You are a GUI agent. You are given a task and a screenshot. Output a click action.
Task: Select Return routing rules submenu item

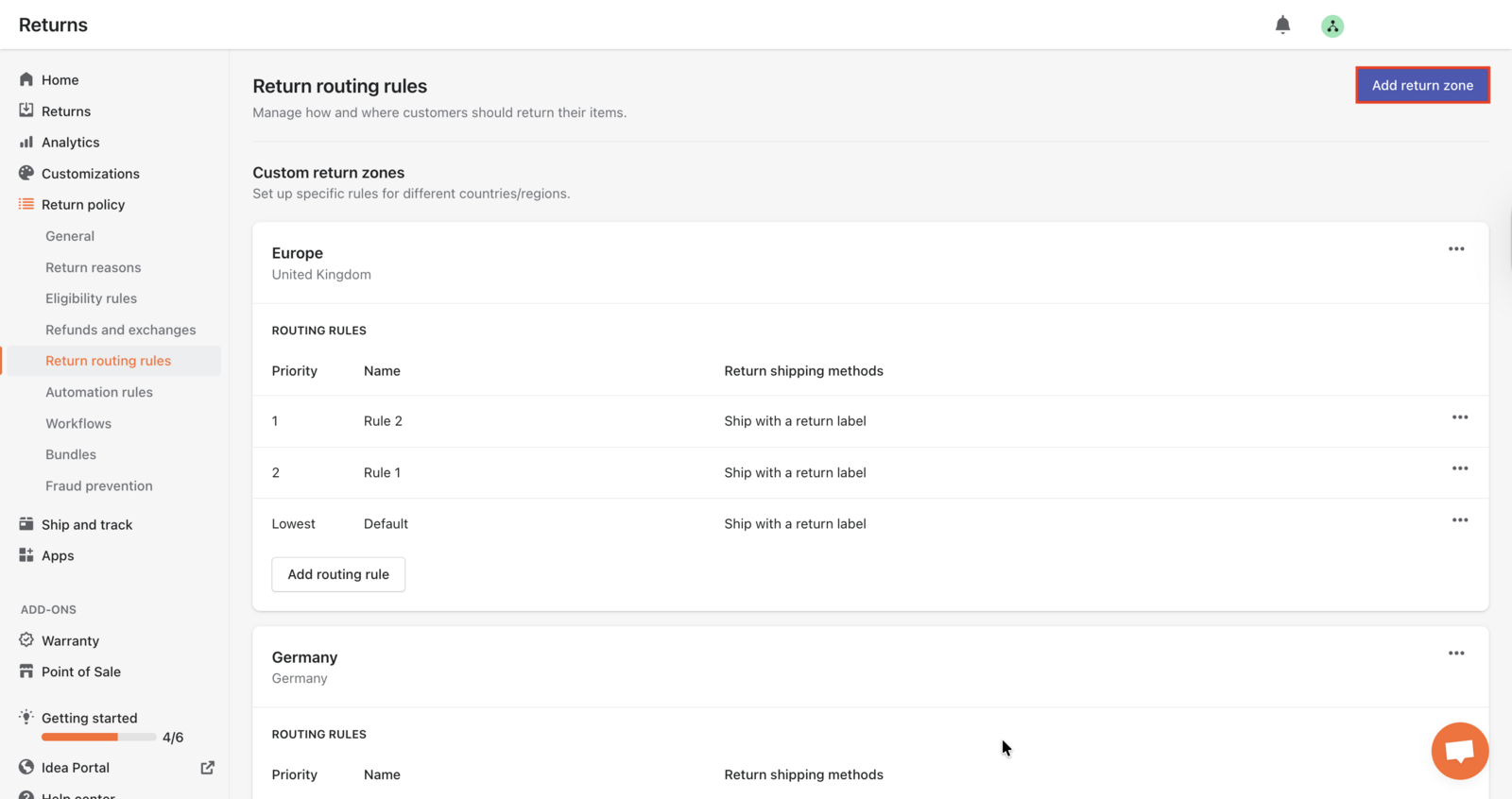coord(109,361)
